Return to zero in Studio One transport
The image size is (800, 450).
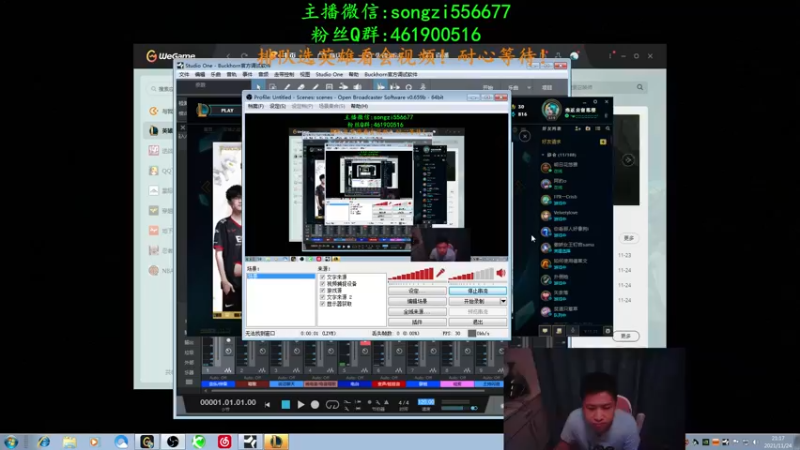pos(267,405)
